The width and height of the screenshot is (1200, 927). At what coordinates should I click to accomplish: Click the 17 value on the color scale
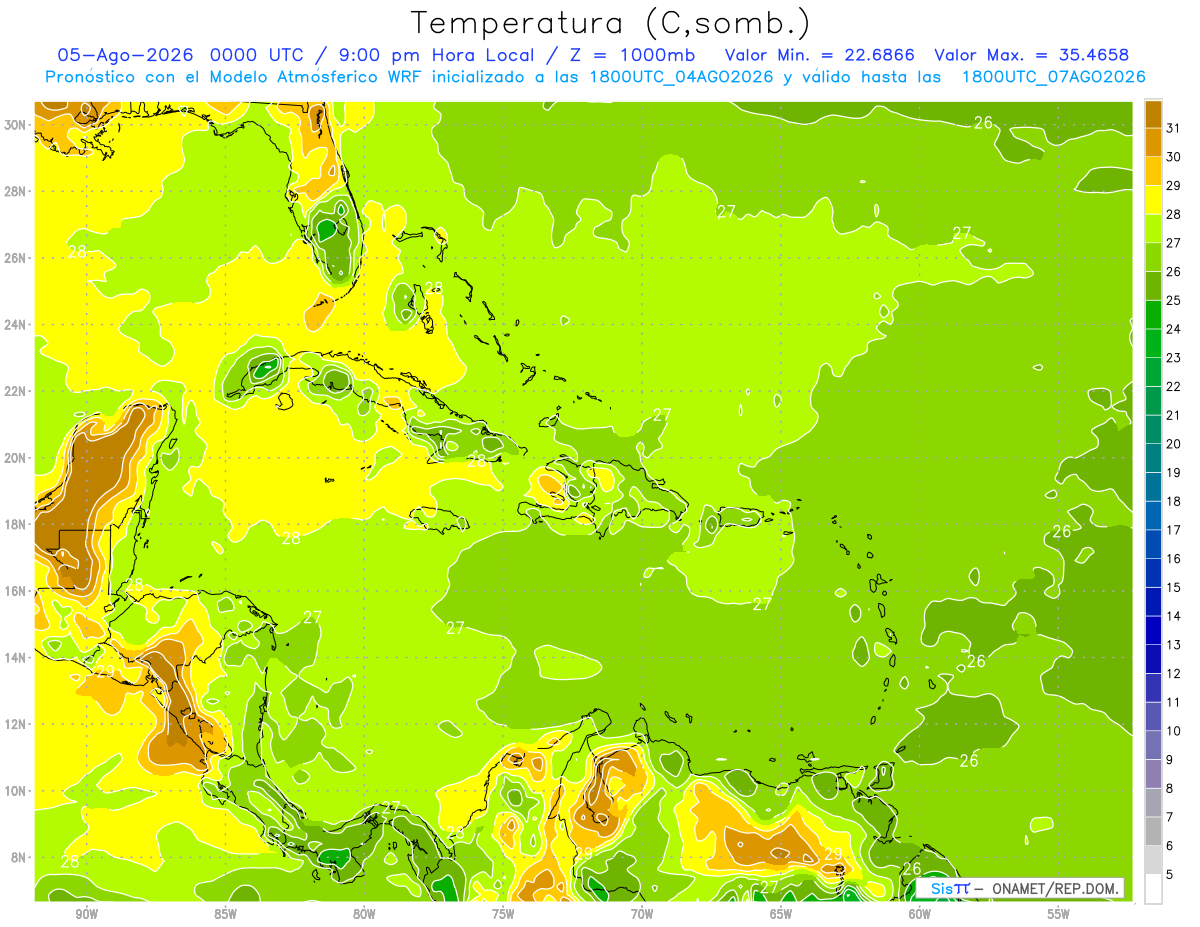click(x=1173, y=530)
